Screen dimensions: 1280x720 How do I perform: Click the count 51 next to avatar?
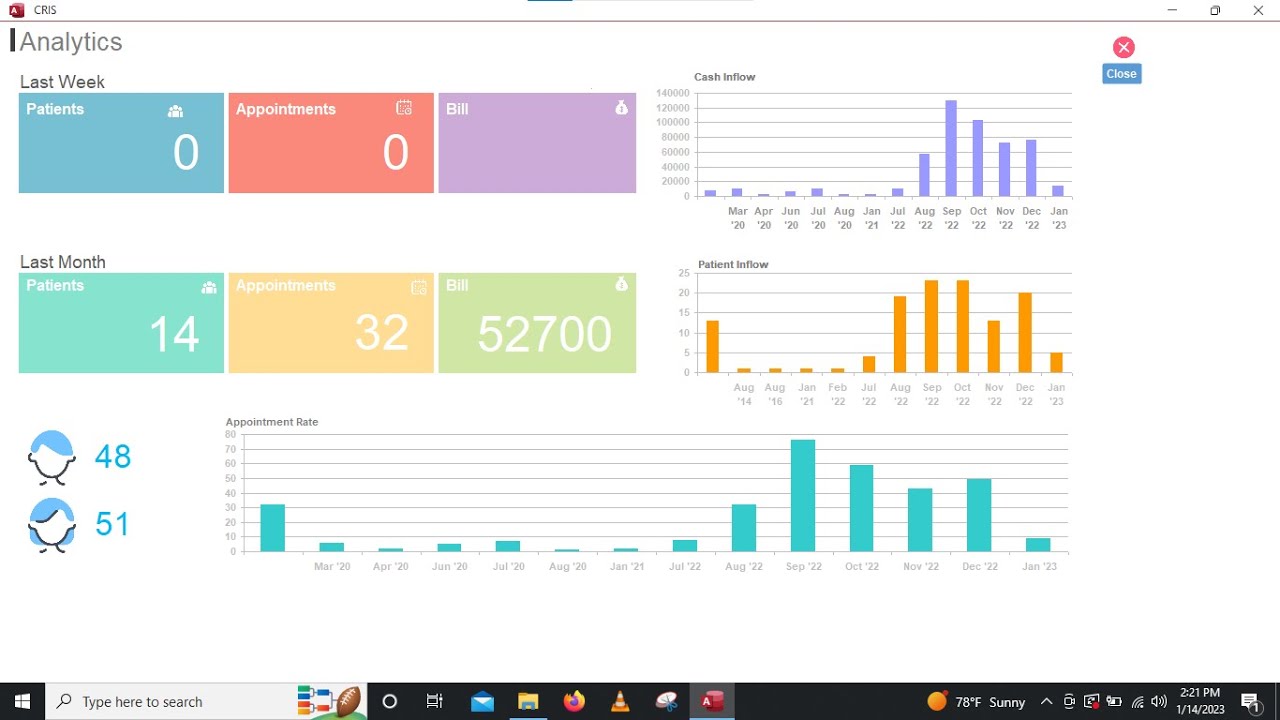tap(113, 524)
